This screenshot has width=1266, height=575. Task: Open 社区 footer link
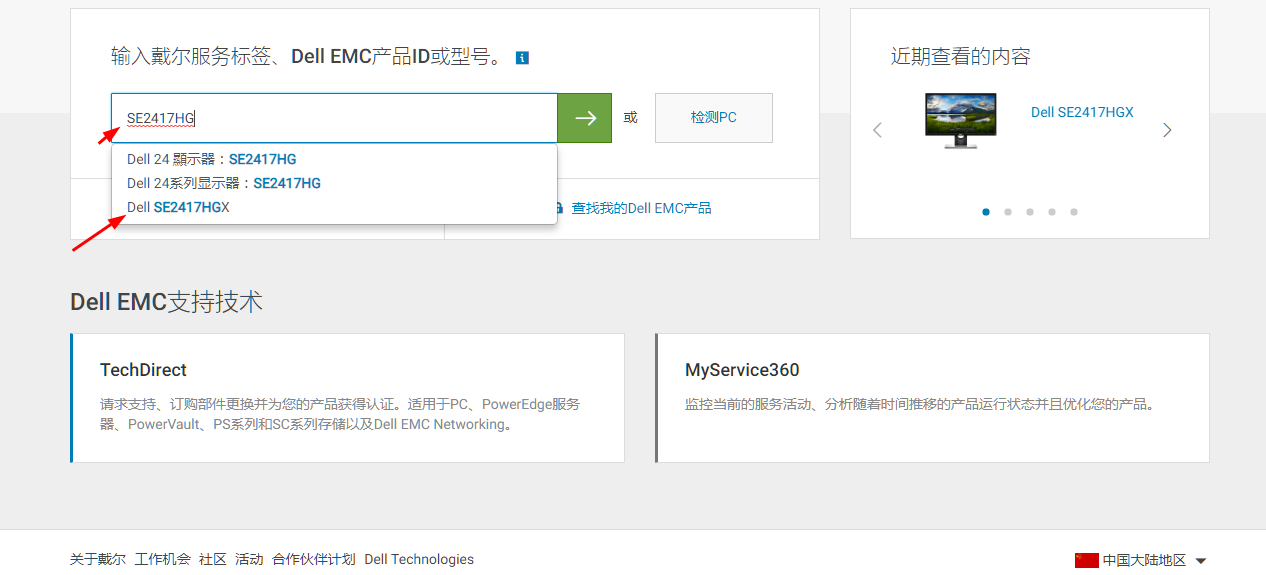(213, 560)
